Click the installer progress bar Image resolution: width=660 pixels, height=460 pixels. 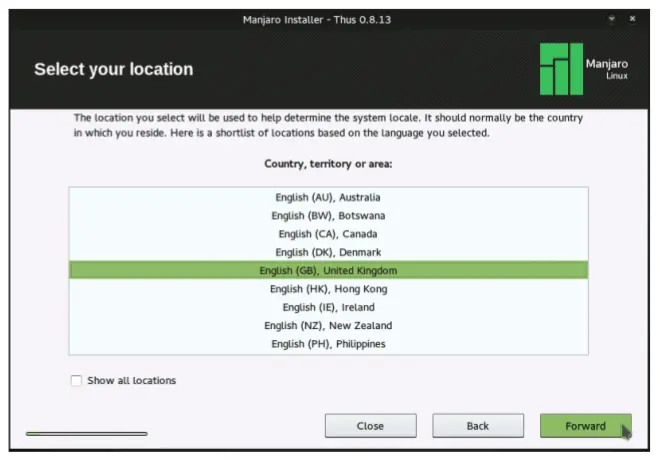point(87,433)
